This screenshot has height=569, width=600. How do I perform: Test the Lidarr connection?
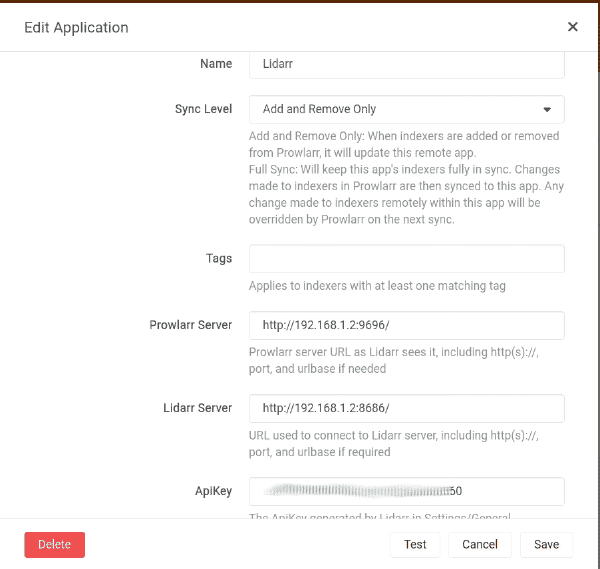pos(415,545)
